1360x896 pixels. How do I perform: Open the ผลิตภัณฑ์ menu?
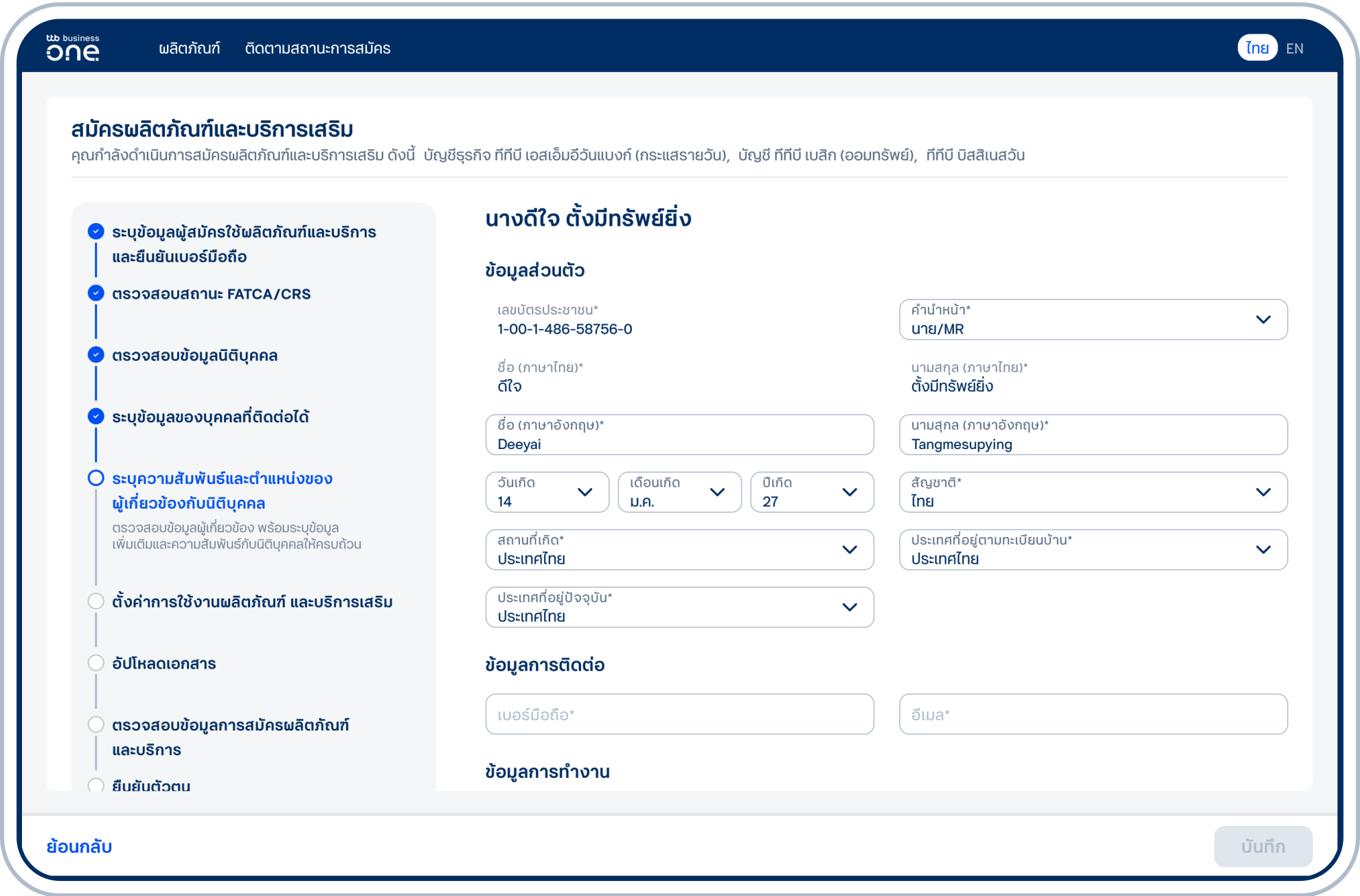[189, 49]
